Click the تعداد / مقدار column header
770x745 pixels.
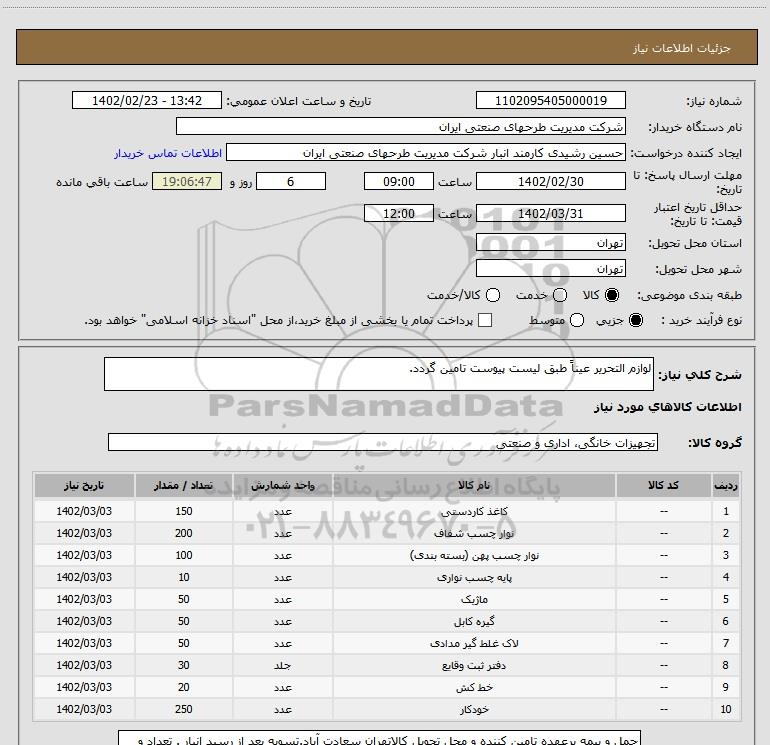(184, 486)
